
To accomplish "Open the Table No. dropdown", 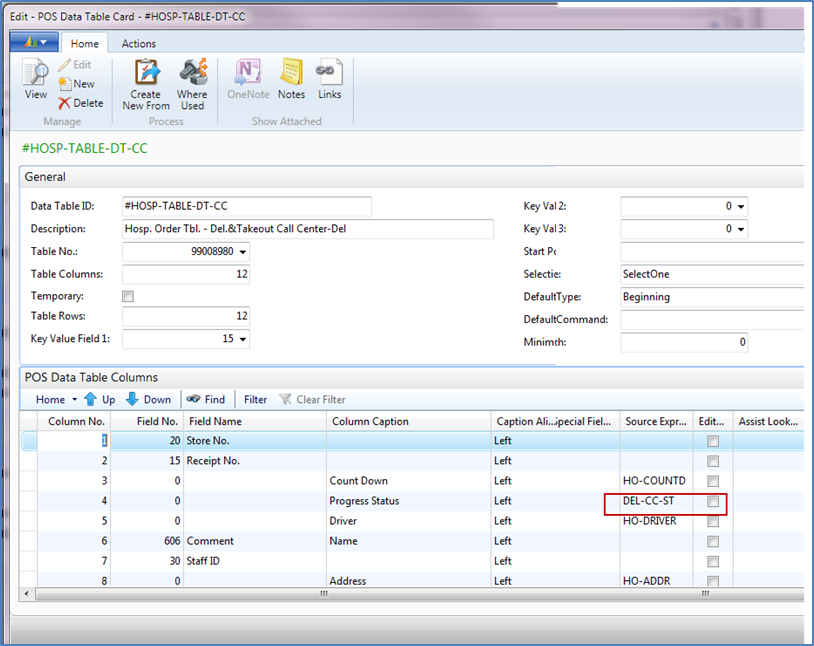I will click(x=243, y=252).
